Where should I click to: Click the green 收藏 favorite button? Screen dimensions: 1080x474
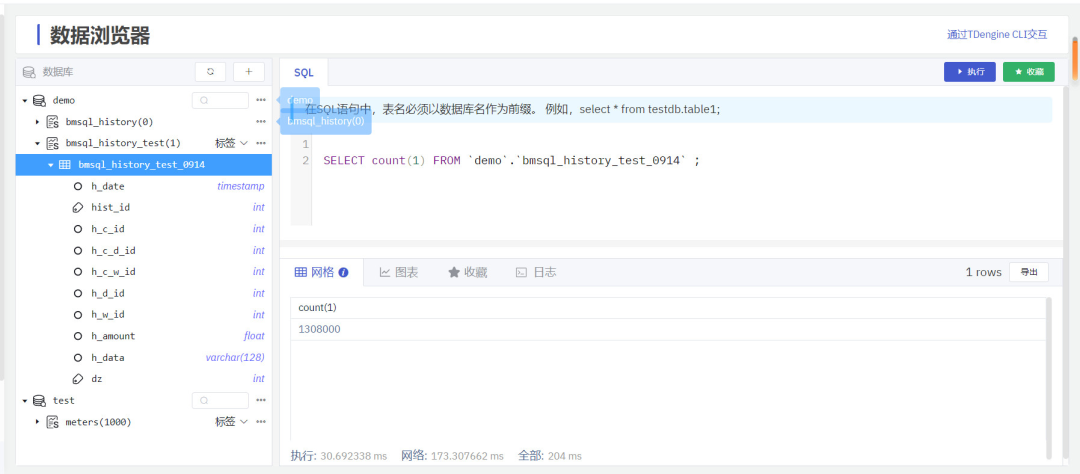point(1029,72)
